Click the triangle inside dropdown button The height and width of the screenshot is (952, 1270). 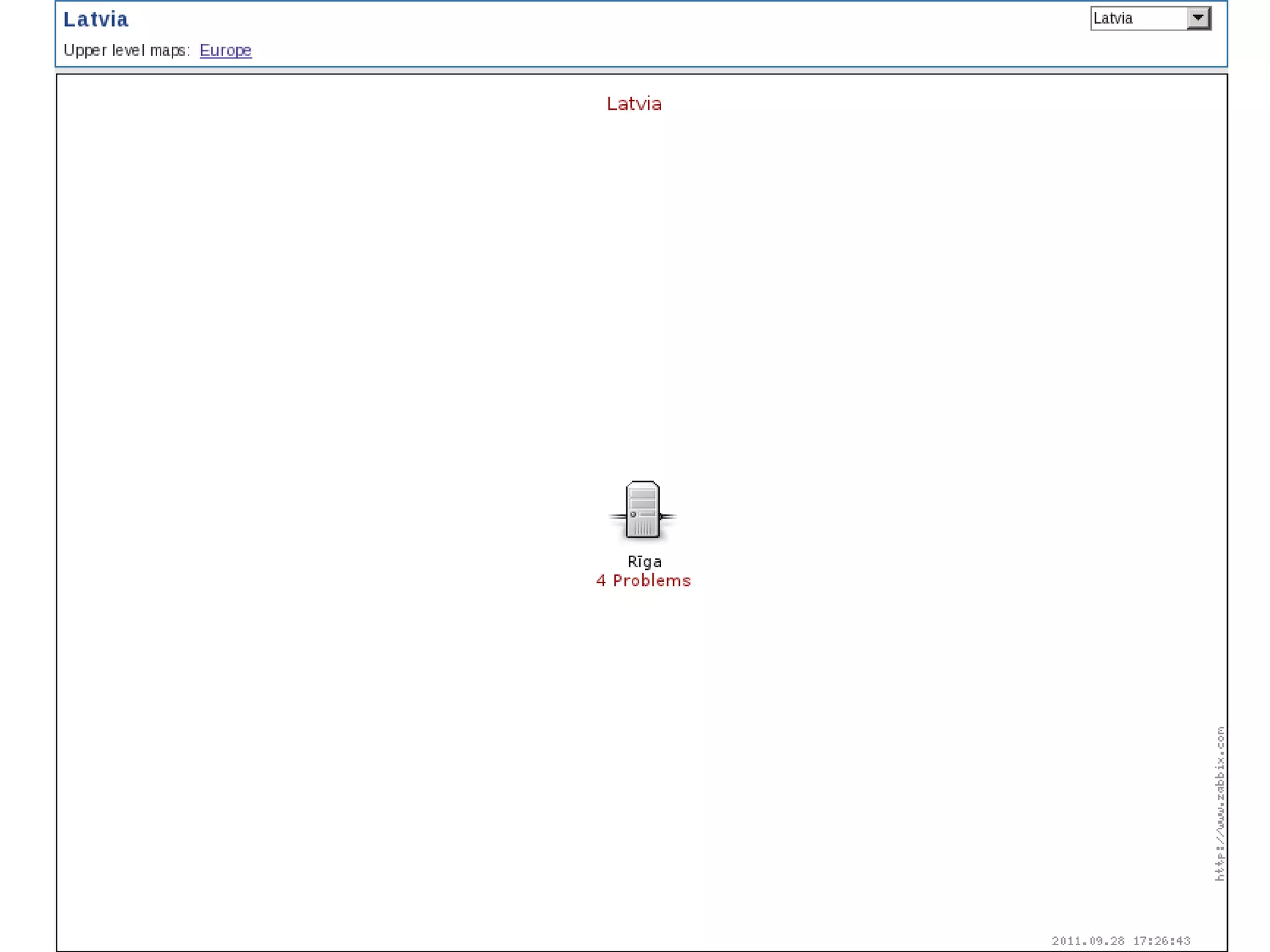[x=1198, y=17]
